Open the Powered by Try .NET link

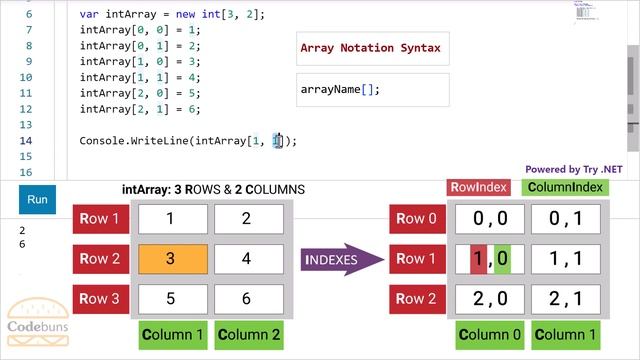click(x=573, y=169)
